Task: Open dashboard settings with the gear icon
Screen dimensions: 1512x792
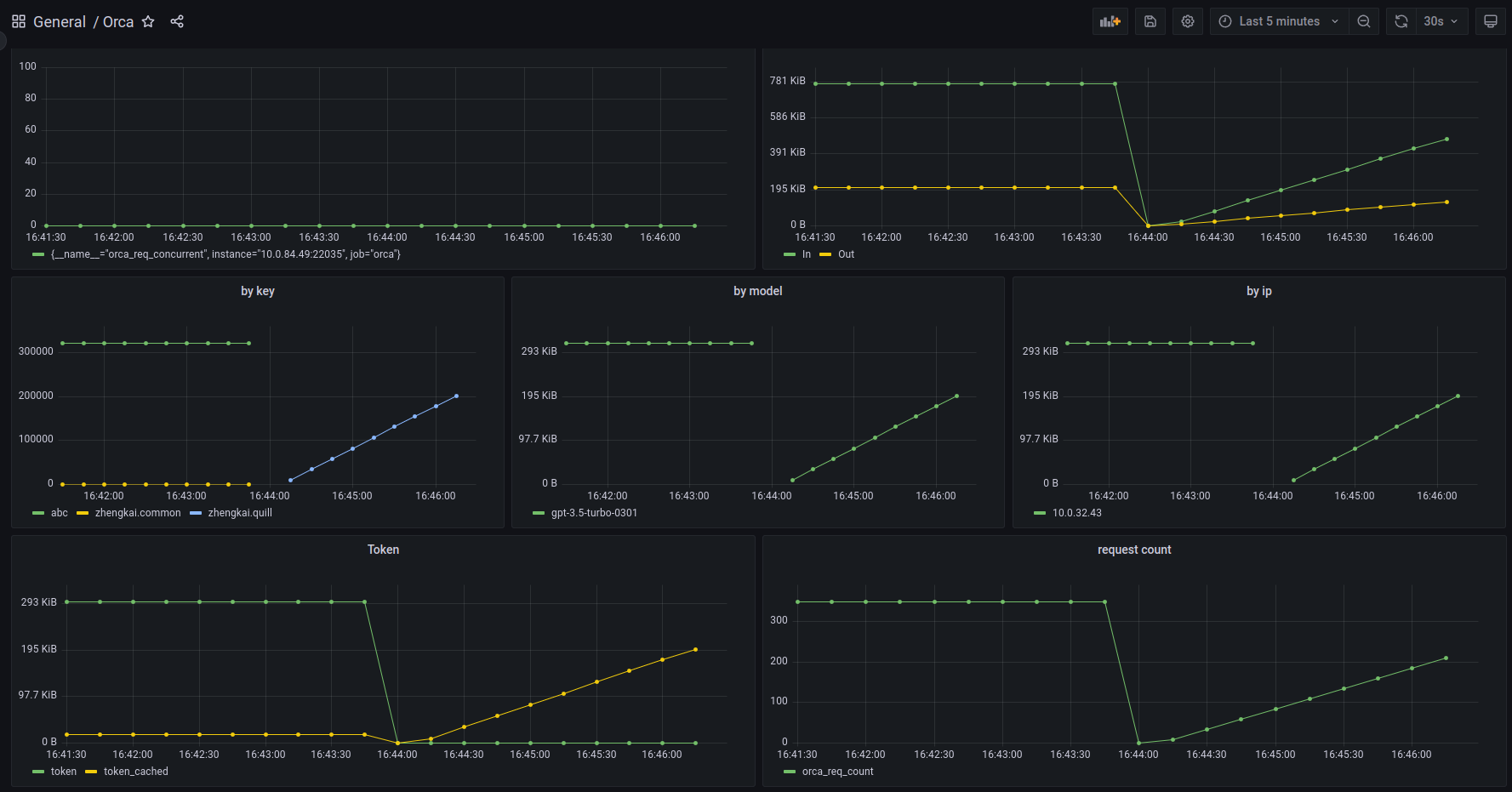Action: (1188, 20)
